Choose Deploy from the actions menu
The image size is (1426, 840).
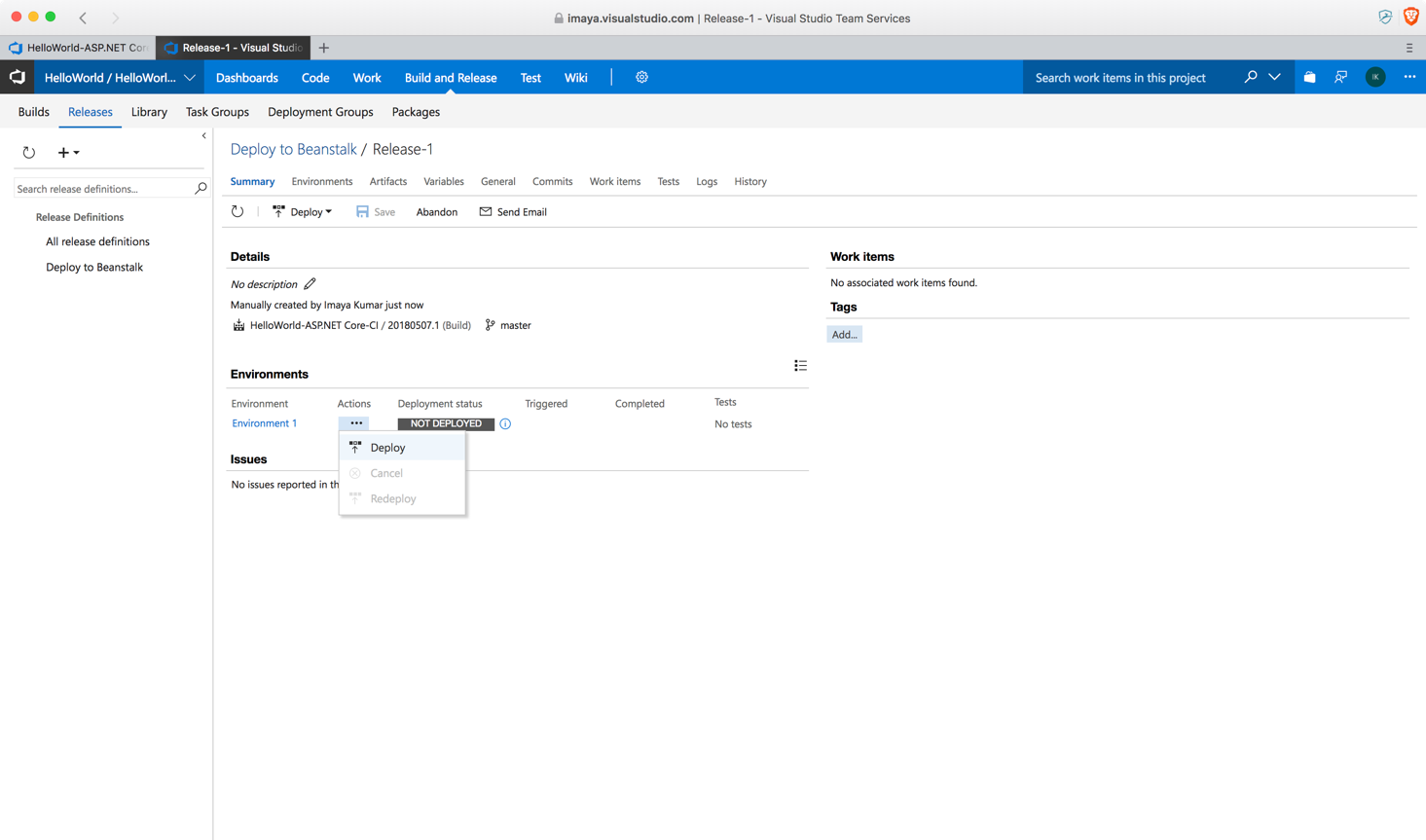(402, 448)
